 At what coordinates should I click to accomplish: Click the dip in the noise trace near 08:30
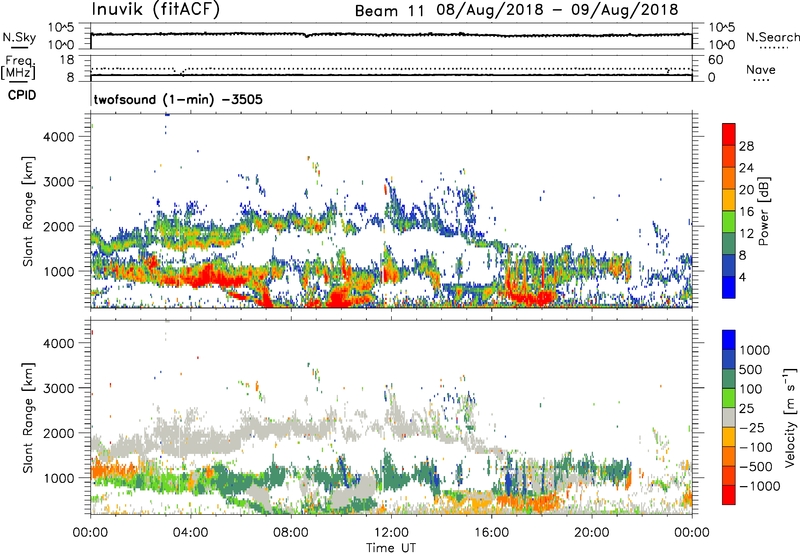(x=306, y=36)
